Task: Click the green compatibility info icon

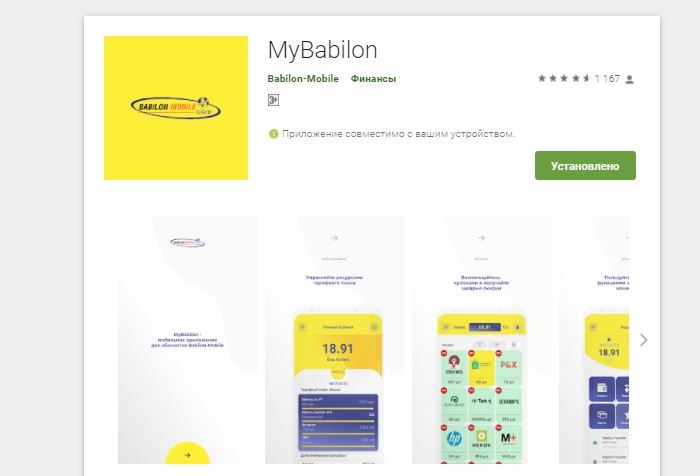Action: tap(273, 134)
